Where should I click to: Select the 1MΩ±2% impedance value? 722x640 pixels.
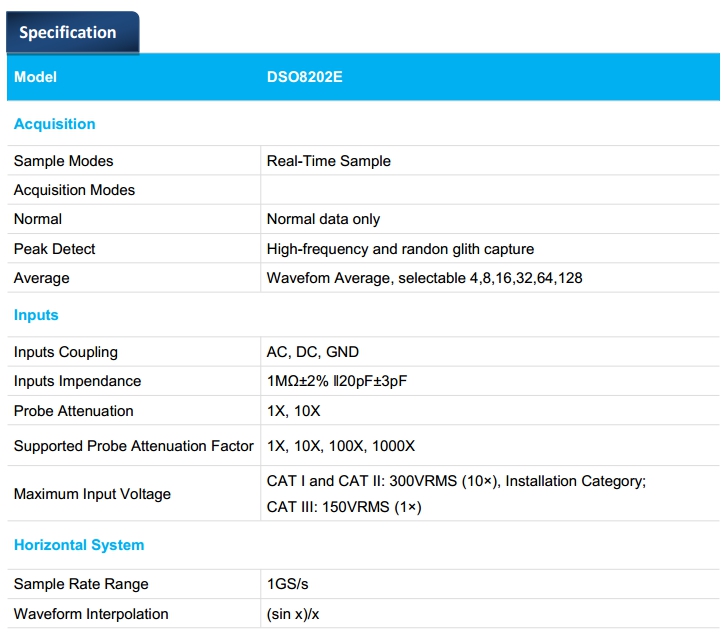point(337,381)
